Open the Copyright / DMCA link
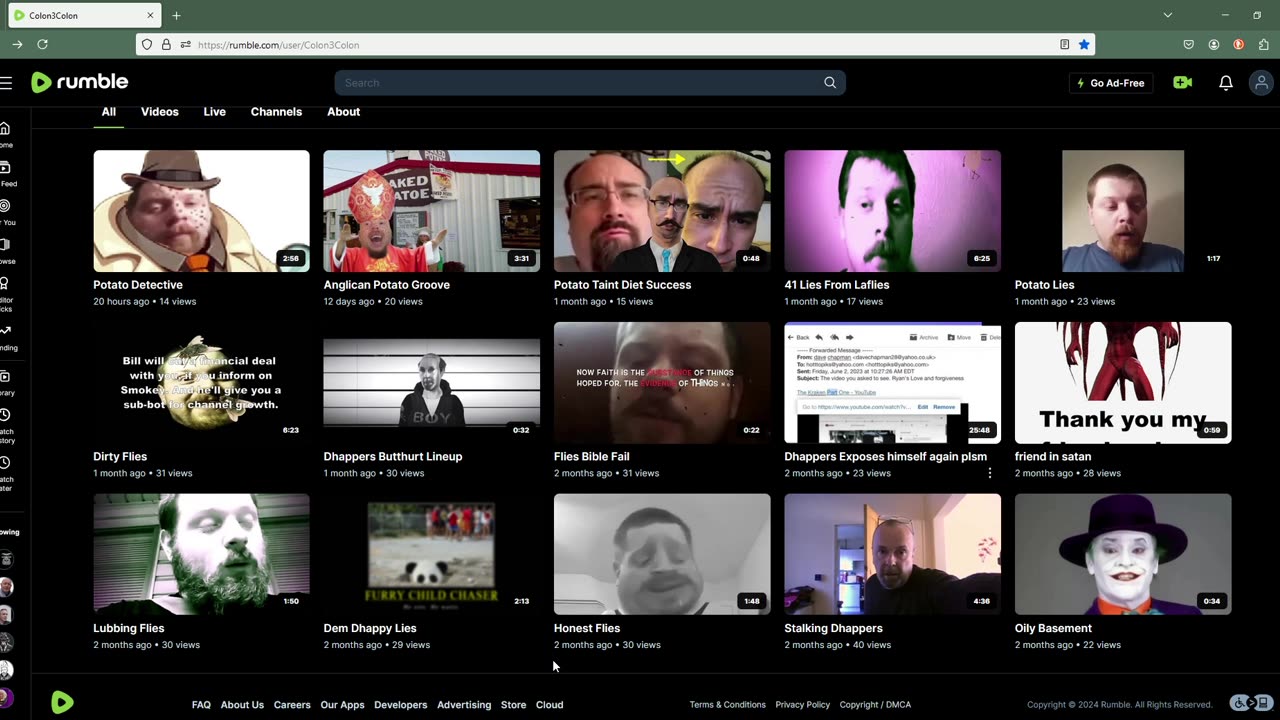 tap(875, 705)
